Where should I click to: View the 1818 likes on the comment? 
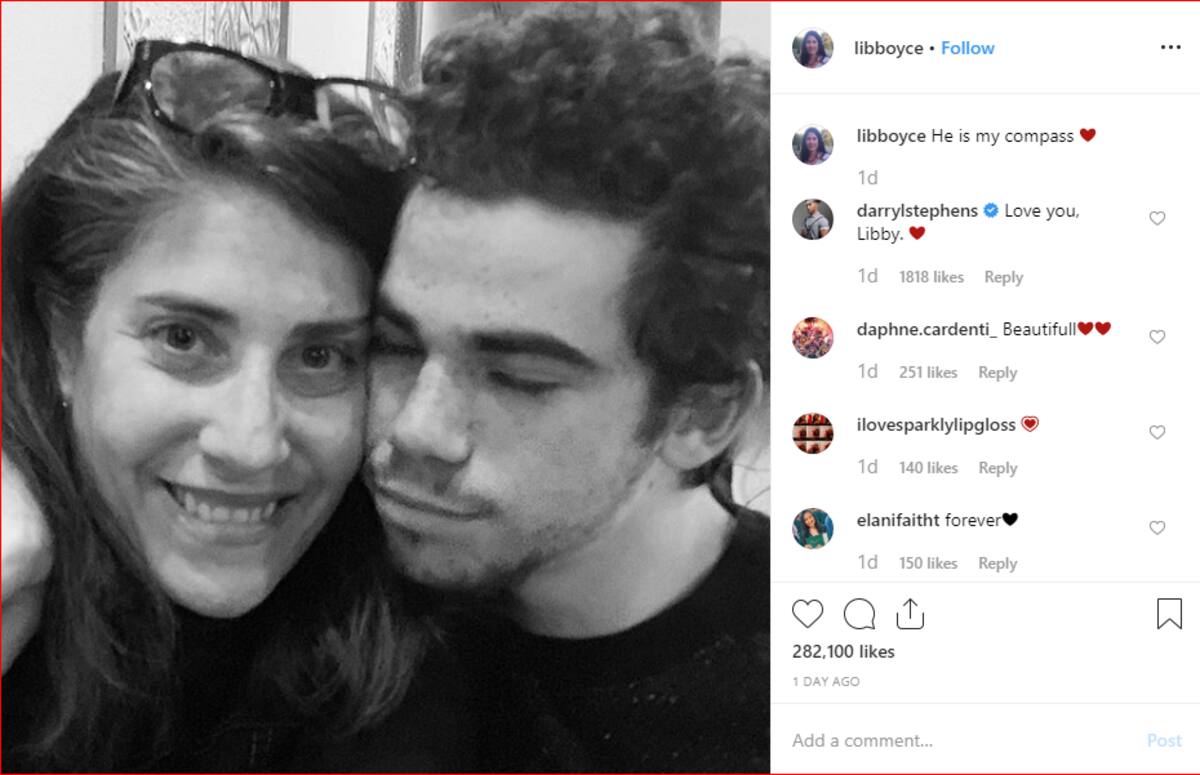tap(931, 277)
